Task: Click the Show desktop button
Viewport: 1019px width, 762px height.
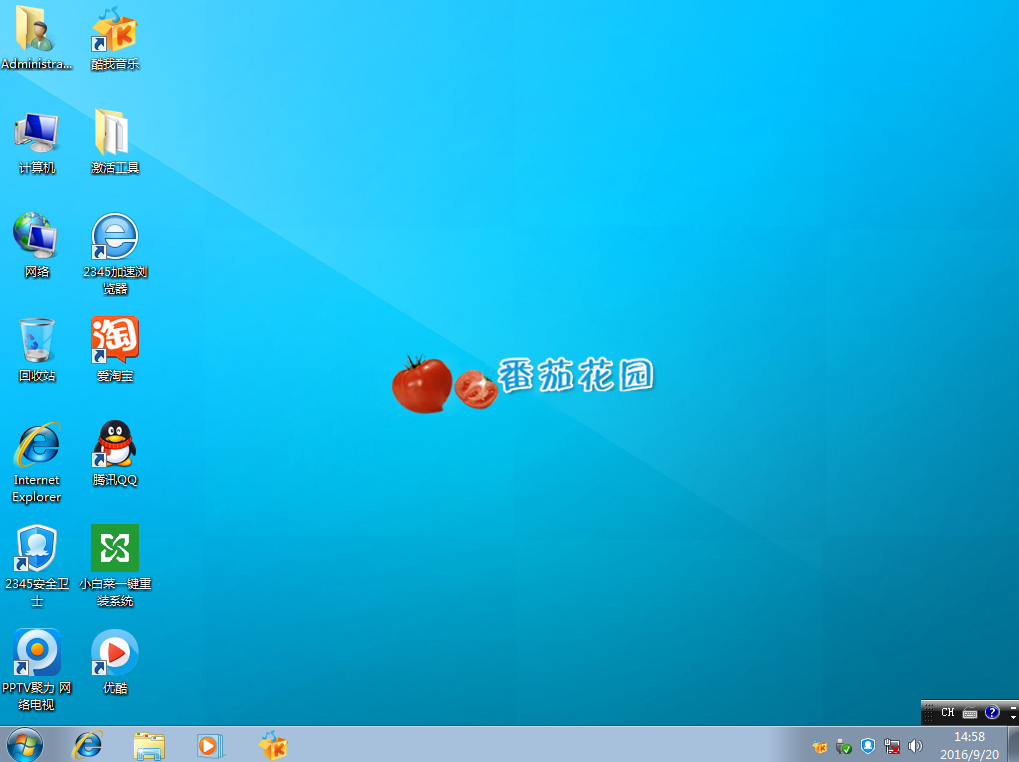Action: click(1014, 745)
